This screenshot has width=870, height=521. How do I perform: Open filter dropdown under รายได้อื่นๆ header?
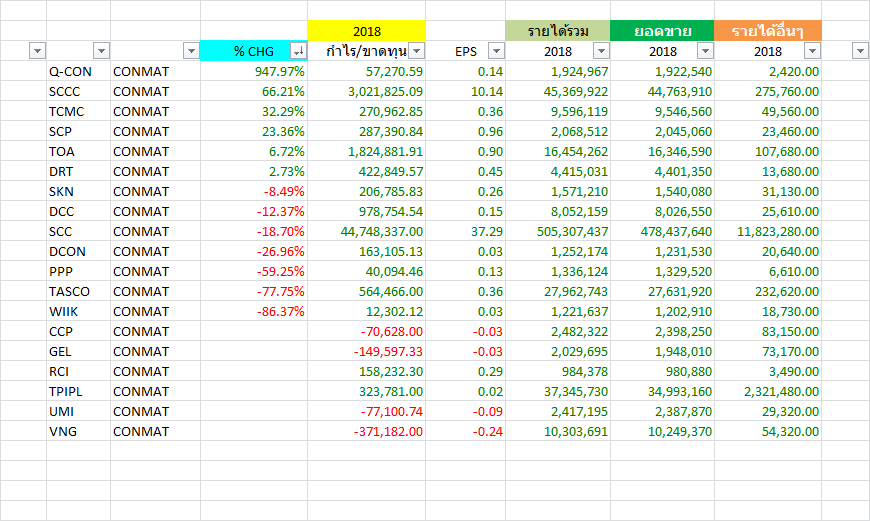click(811, 51)
